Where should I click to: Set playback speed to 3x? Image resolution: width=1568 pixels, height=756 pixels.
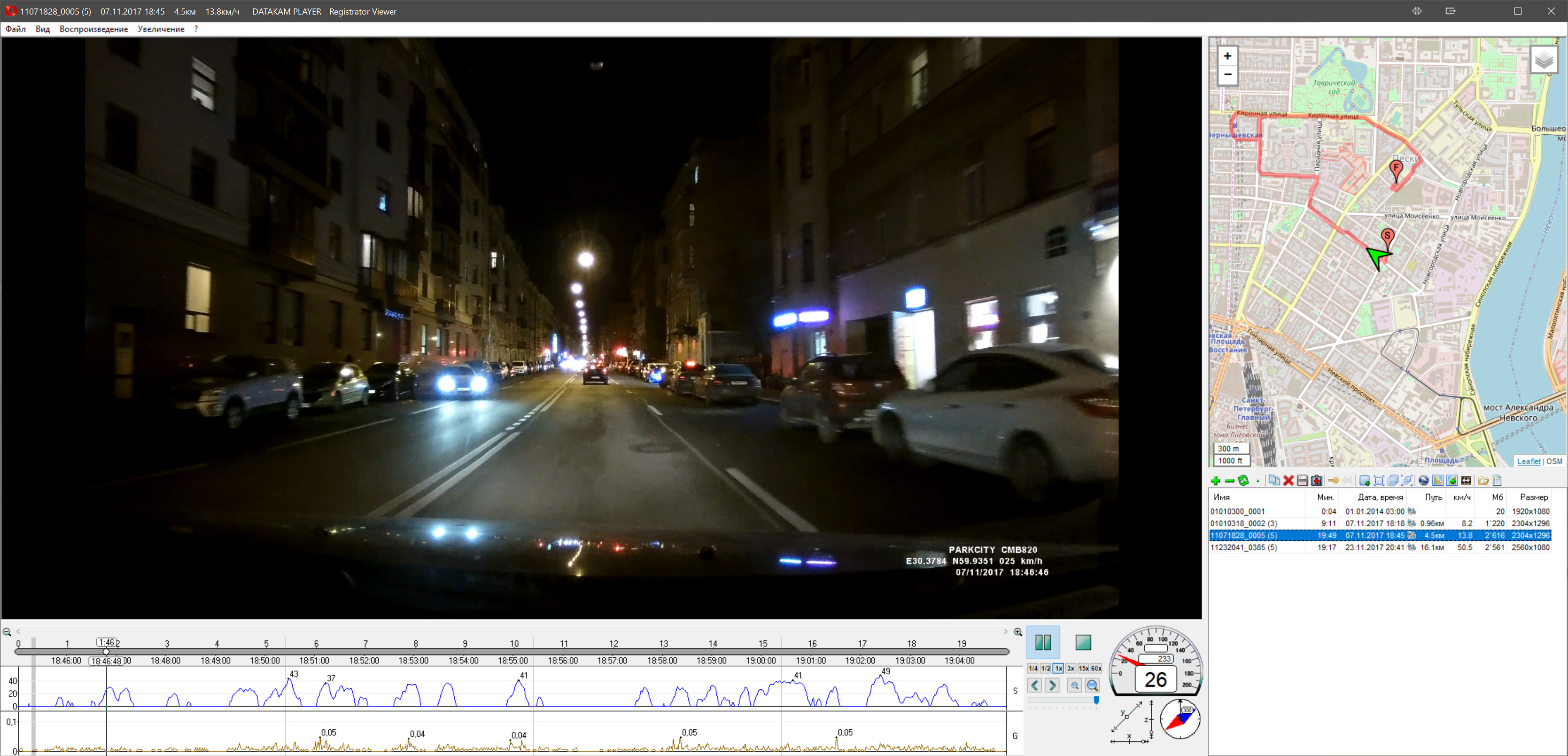(x=1071, y=668)
